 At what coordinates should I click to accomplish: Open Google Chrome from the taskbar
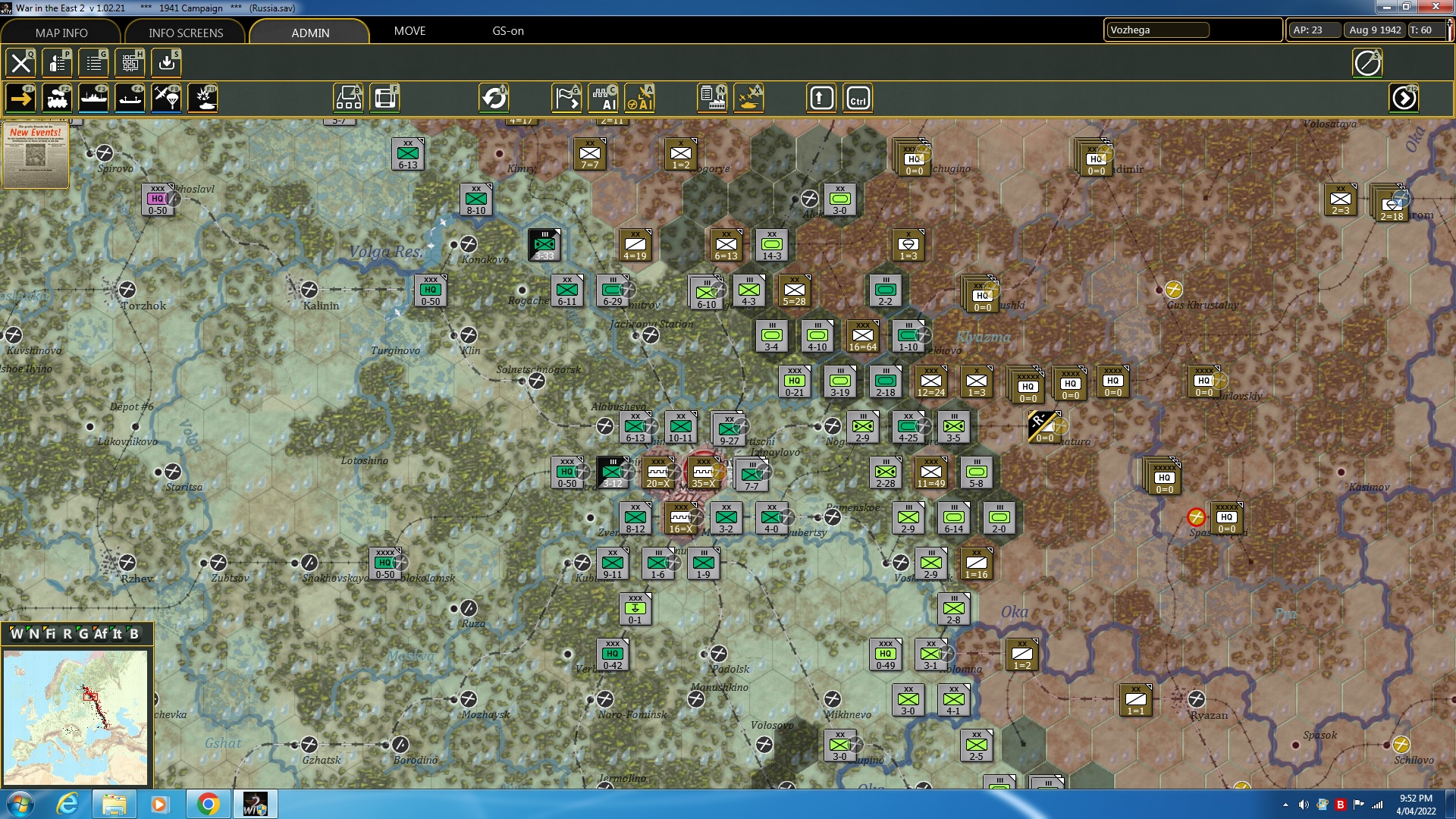(x=208, y=804)
